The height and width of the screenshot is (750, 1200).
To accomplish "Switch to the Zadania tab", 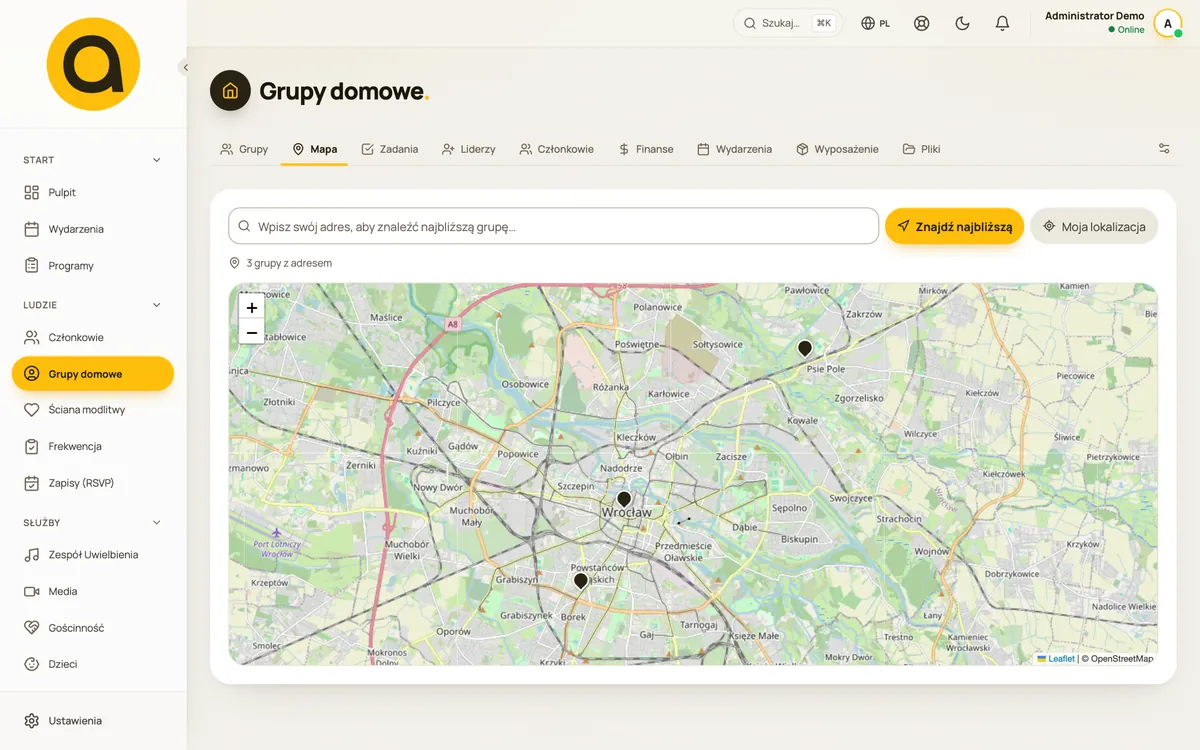I will click(389, 149).
